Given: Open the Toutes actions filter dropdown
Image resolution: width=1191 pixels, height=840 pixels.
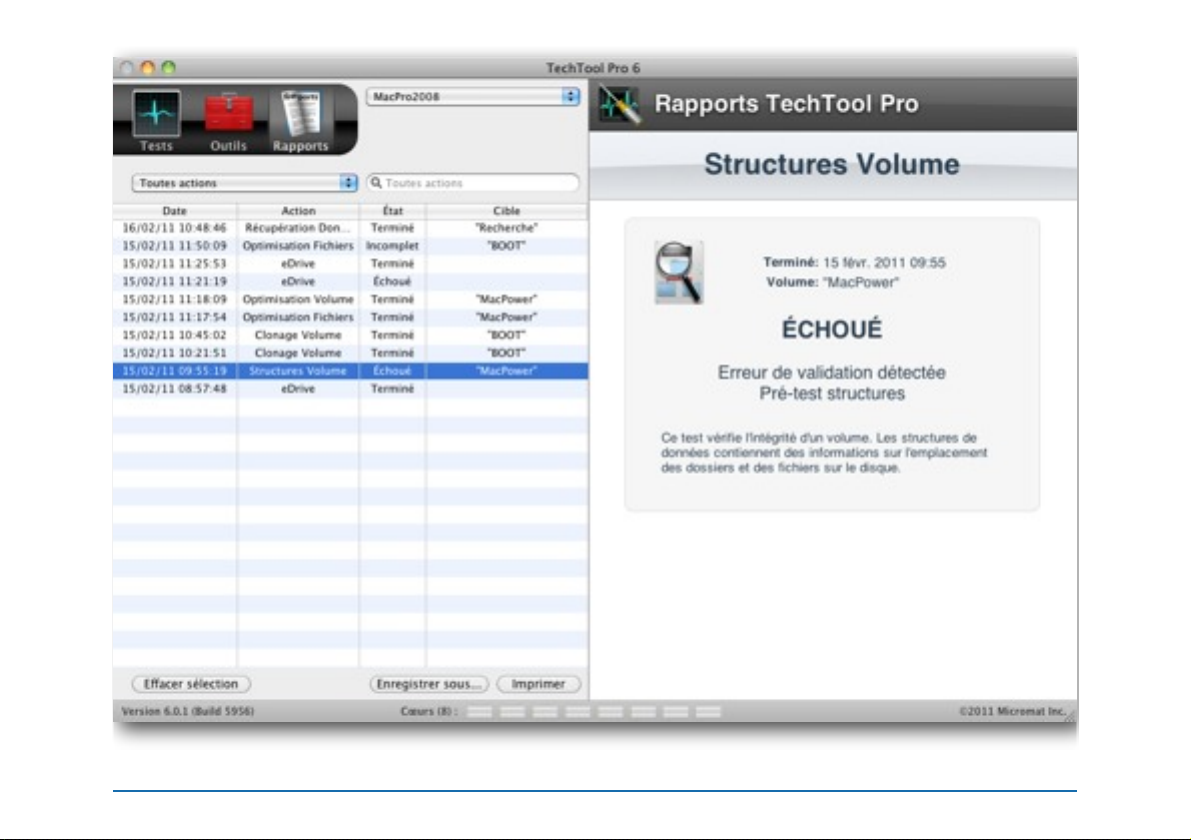Looking at the screenshot, I should pos(245,183).
